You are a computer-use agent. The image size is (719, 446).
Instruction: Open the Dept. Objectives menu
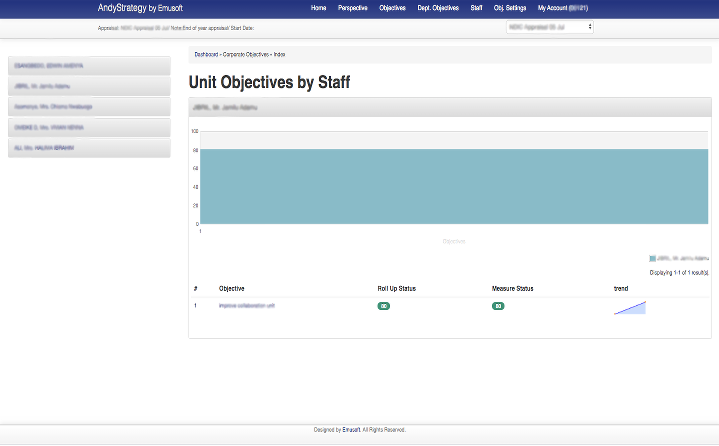coord(438,8)
